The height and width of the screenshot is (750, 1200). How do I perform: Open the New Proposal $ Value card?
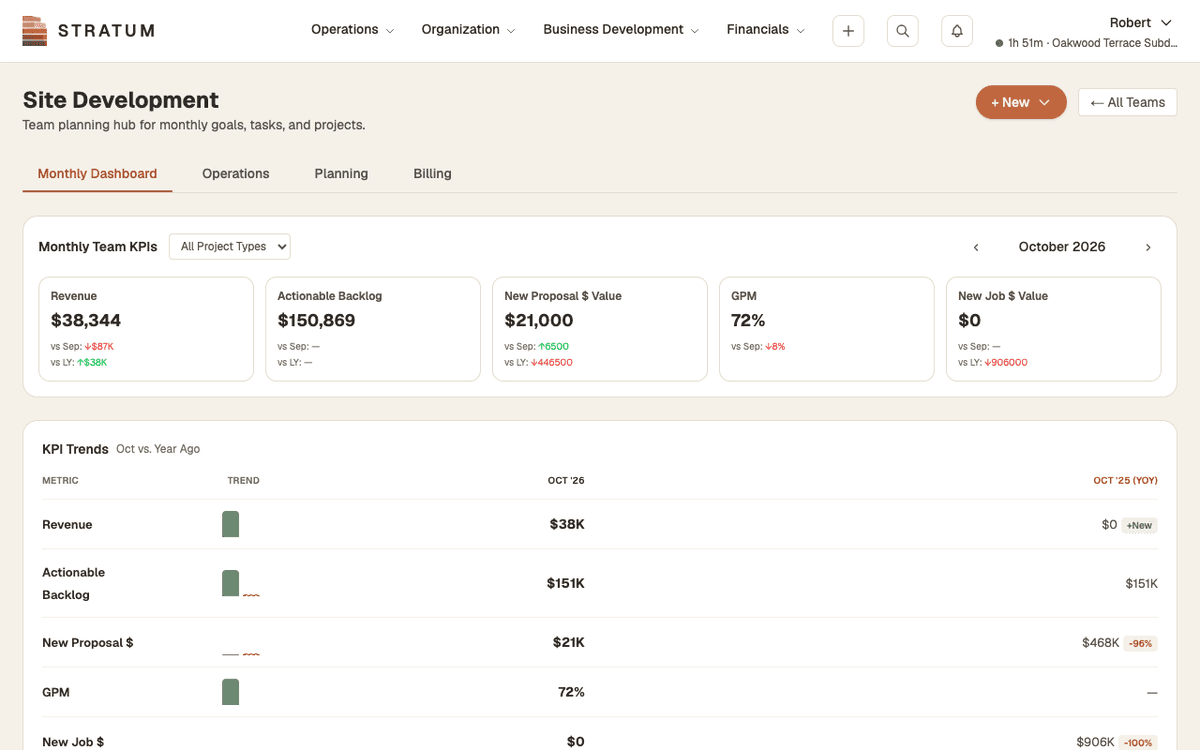tap(600, 329)
